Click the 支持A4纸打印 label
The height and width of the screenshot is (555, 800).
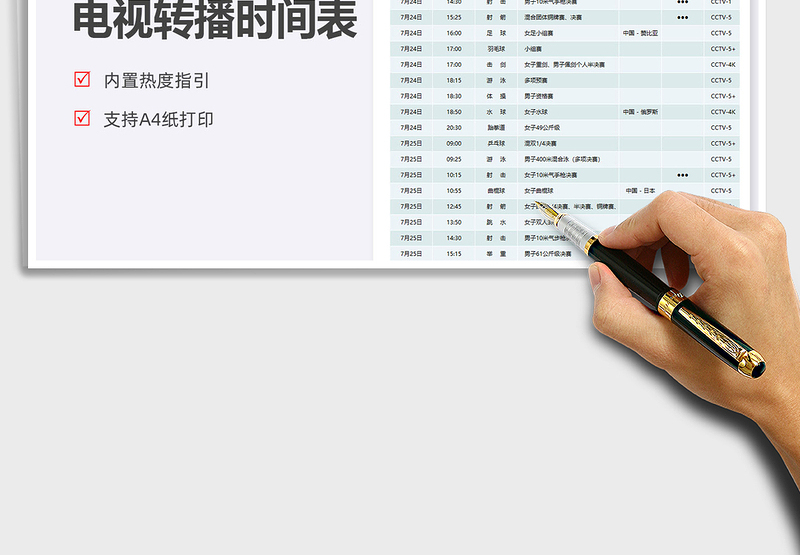coord(159,119)
